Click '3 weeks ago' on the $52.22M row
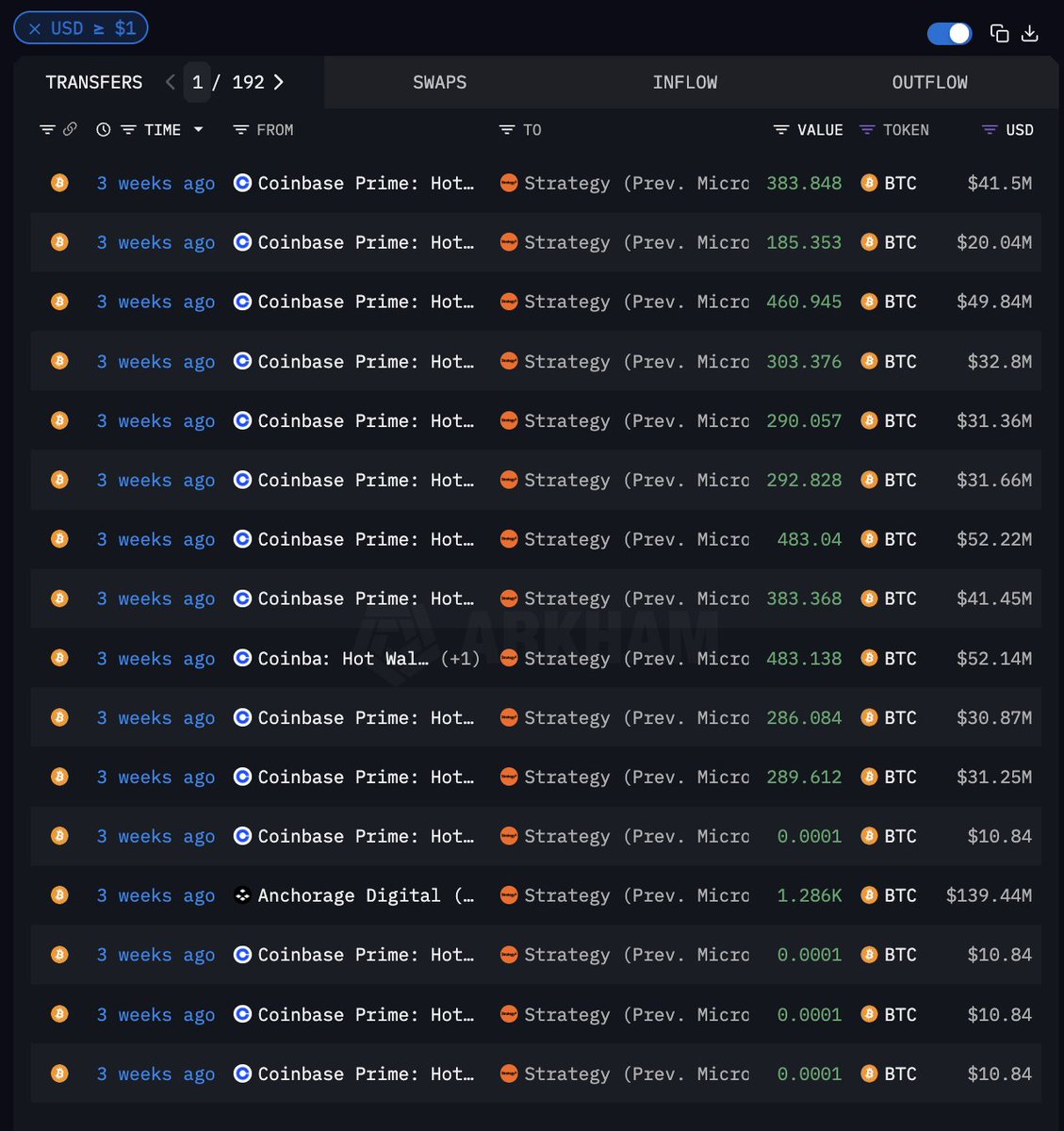Image resolution: width=1064 pixels, height=1131 pixels. tap(156, 539)
